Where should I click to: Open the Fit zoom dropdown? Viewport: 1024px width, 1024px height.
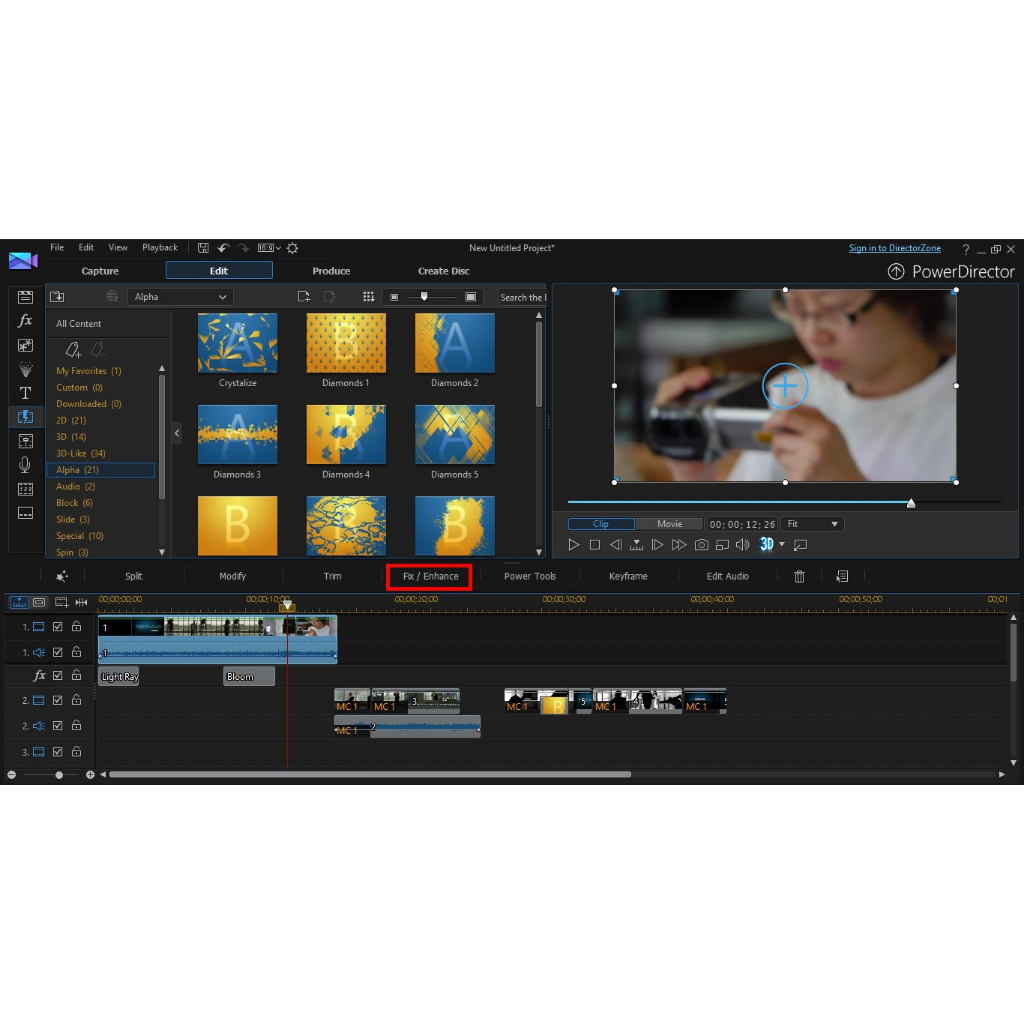[x=812, y=524]
